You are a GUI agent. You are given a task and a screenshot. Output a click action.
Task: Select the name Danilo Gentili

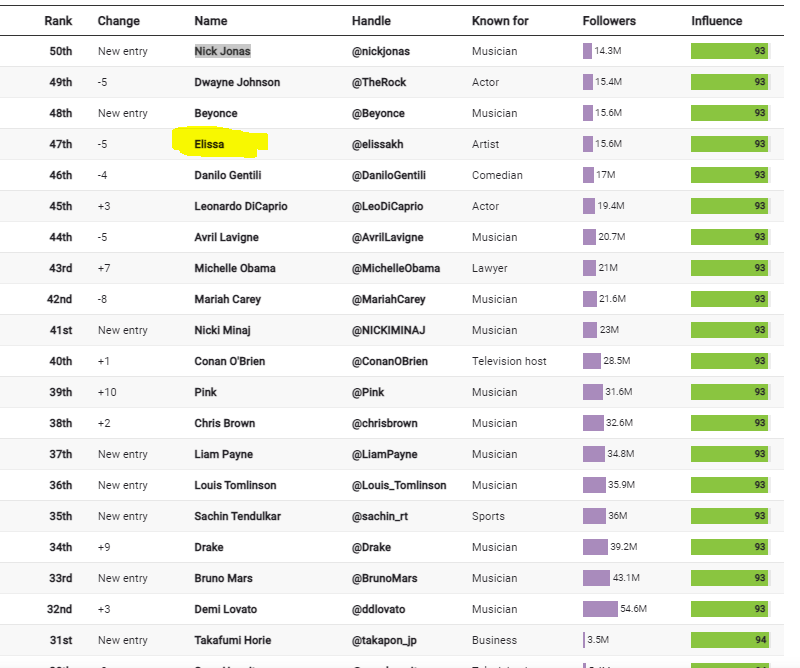click(228, 176)
